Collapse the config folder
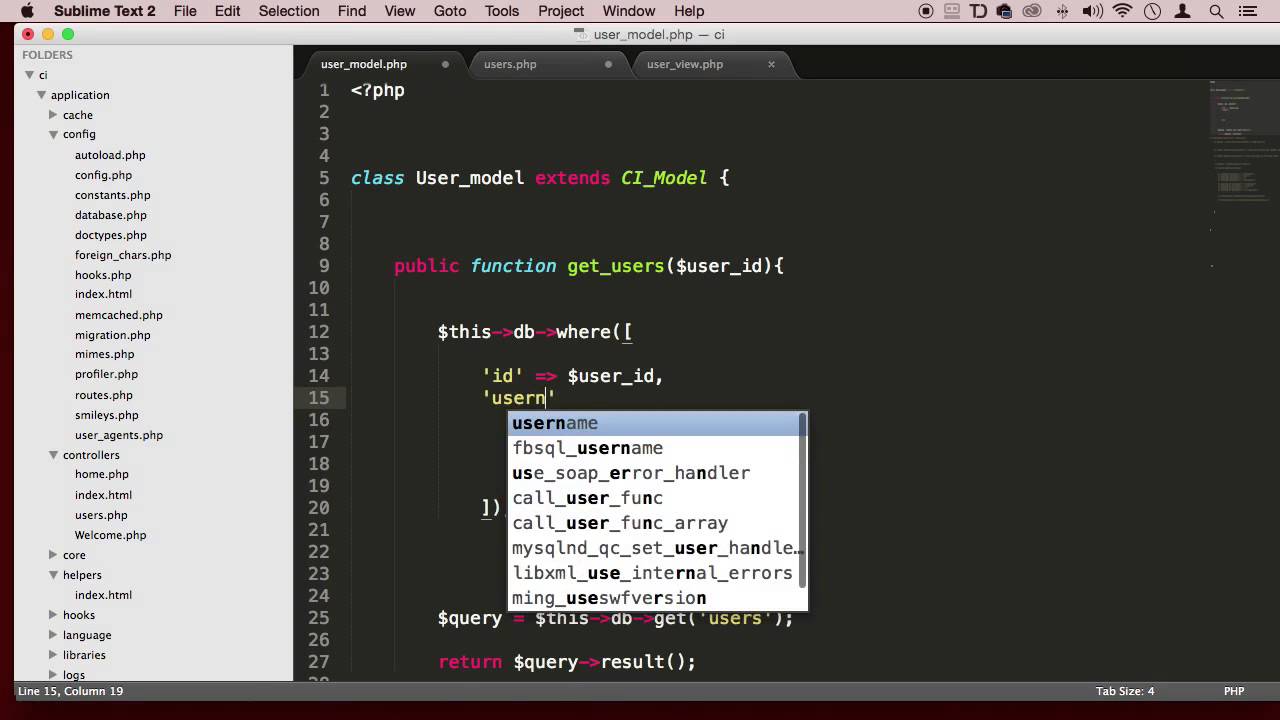 pyautogui.click(x=53, y=134)
